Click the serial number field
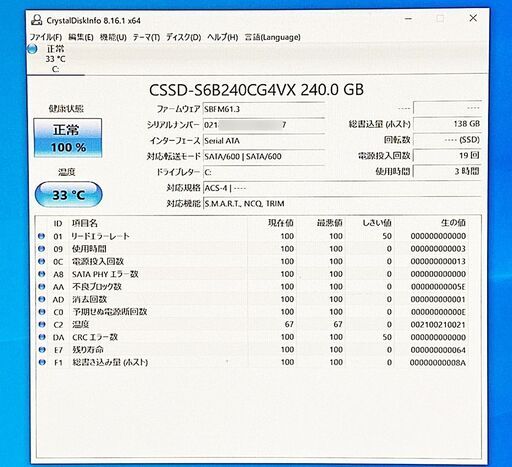The image size is (512, 467). pos(264,125)
